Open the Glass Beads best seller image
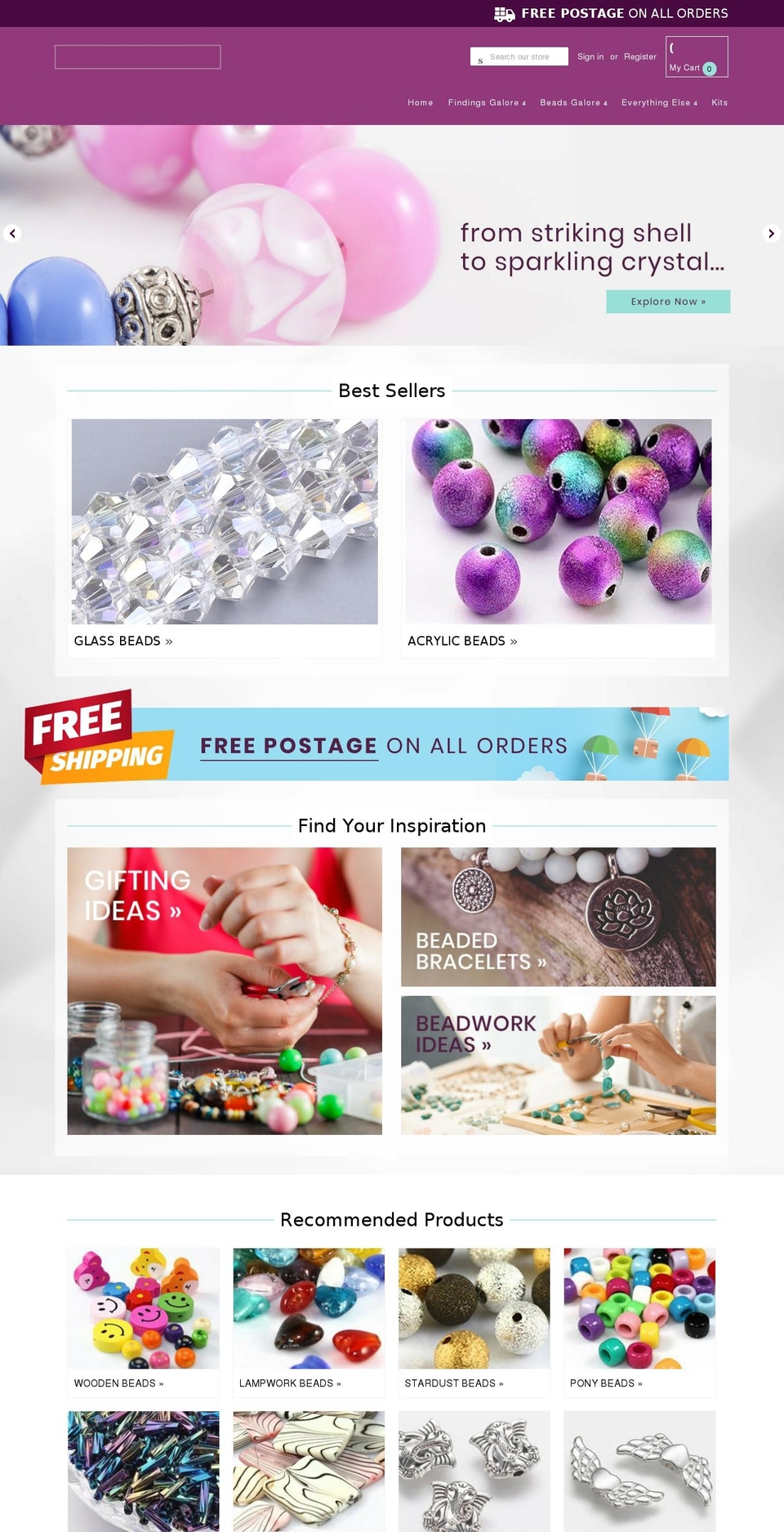784x1532 pixels. point(225,522)
